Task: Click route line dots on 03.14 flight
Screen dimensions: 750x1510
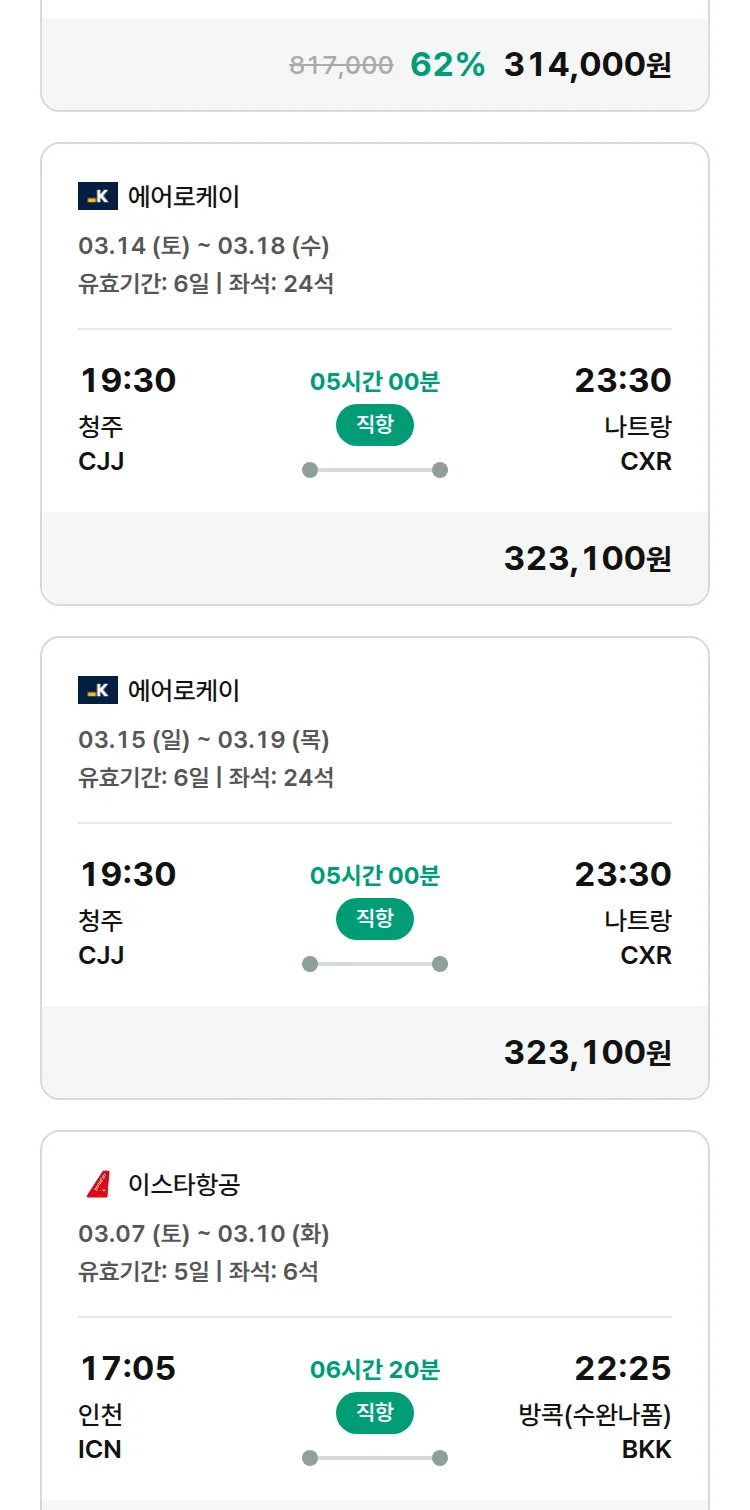Action: click(x=374, y=470)
